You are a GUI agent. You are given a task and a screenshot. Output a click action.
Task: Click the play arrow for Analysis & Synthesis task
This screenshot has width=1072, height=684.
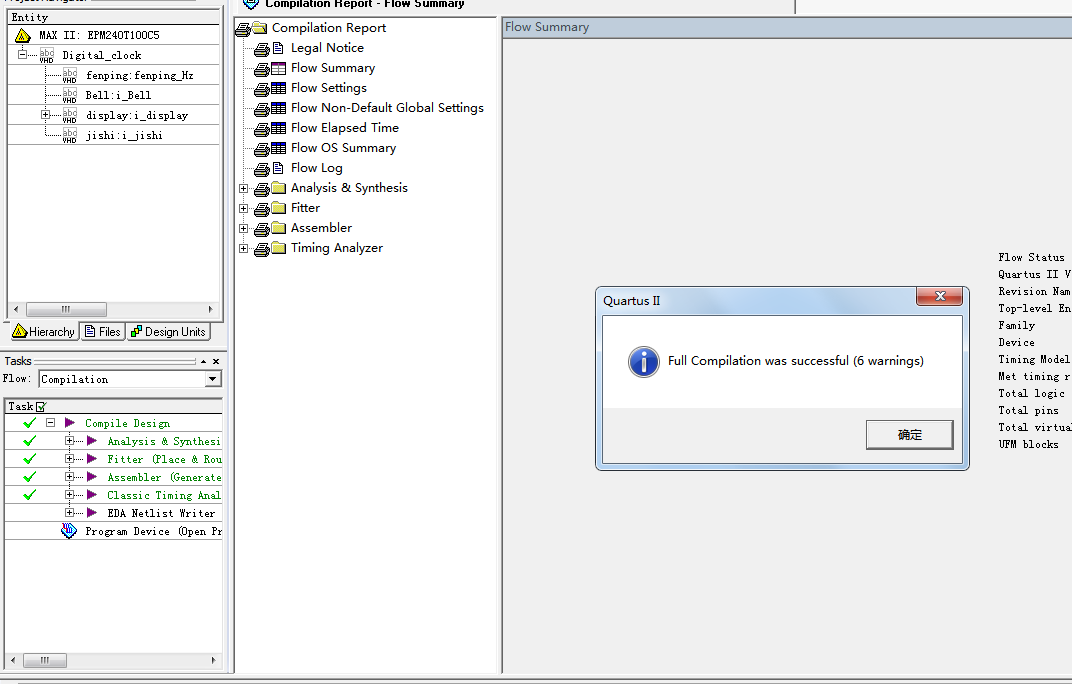click(x=92, y=441)
